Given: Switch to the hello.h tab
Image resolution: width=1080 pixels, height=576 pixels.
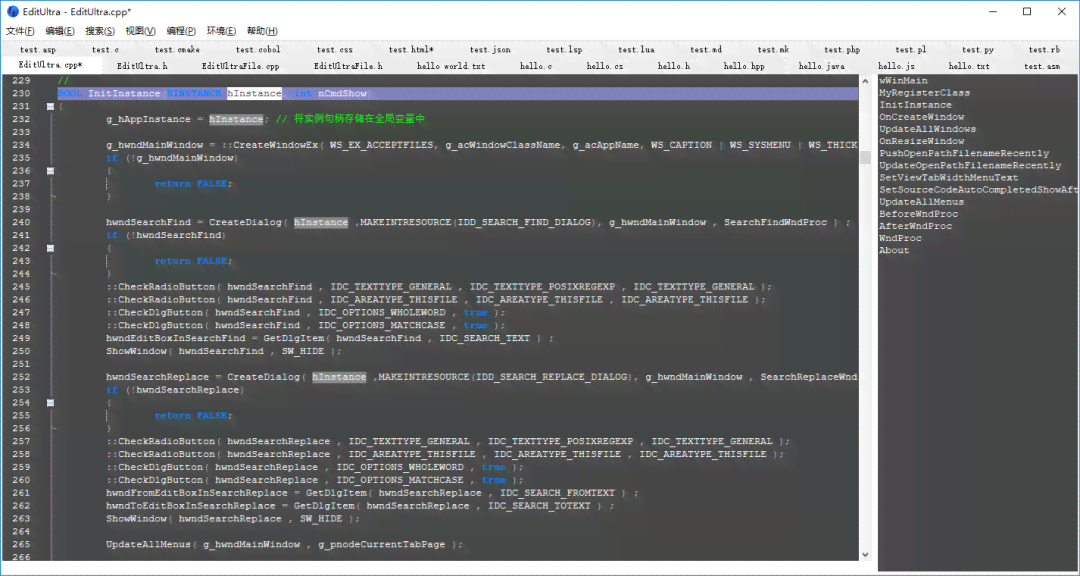Looking at the screenshot, I should 674,66.
